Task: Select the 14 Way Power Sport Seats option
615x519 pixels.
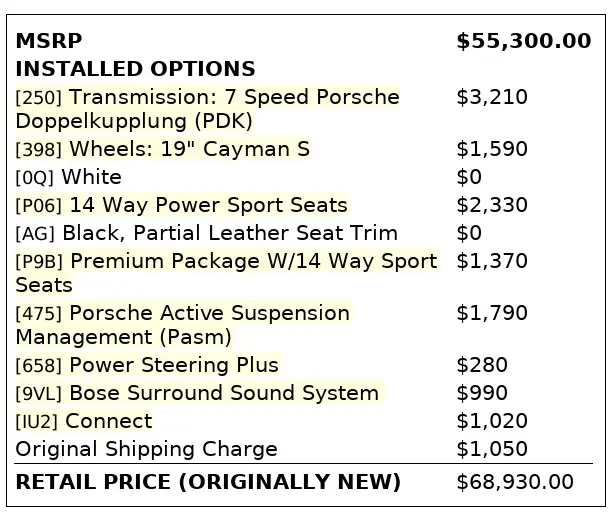Action: [208, 206]
